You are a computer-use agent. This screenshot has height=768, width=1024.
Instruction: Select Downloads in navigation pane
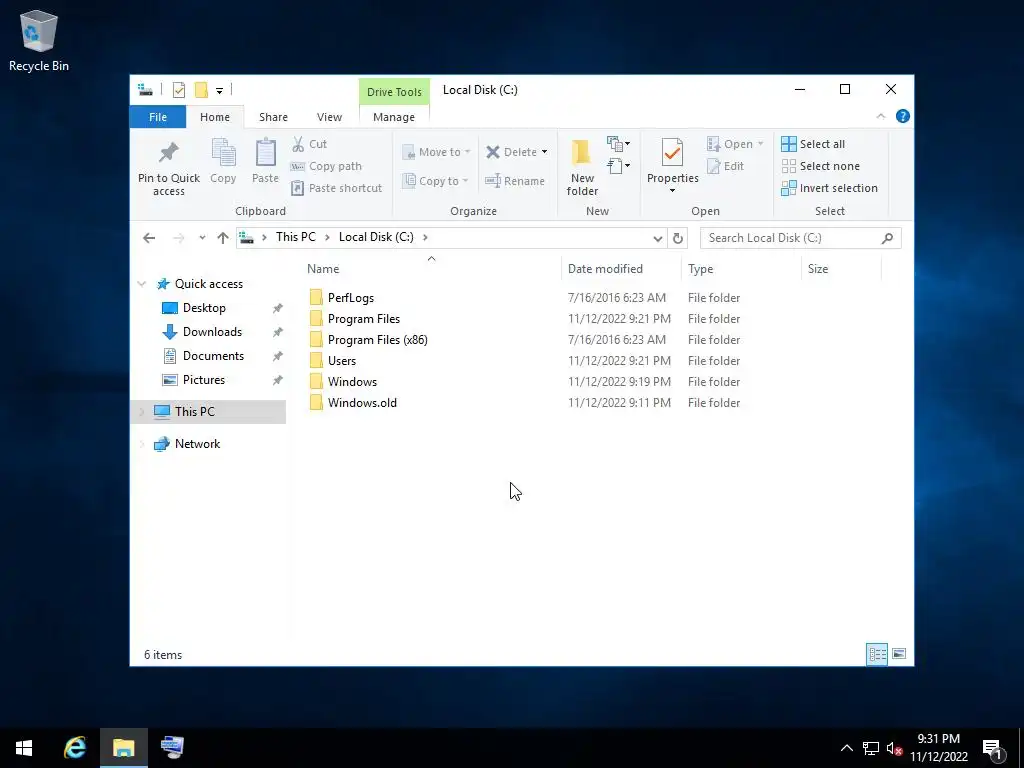point(212,332)
